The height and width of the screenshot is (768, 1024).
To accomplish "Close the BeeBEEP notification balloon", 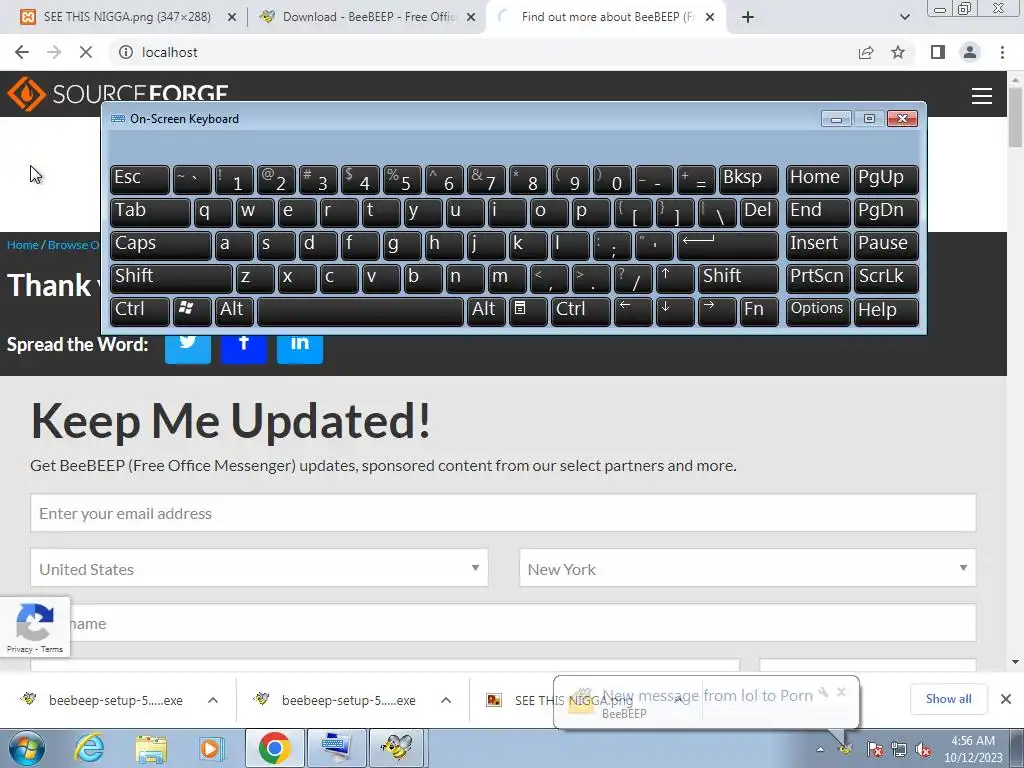I will (841, 692).
